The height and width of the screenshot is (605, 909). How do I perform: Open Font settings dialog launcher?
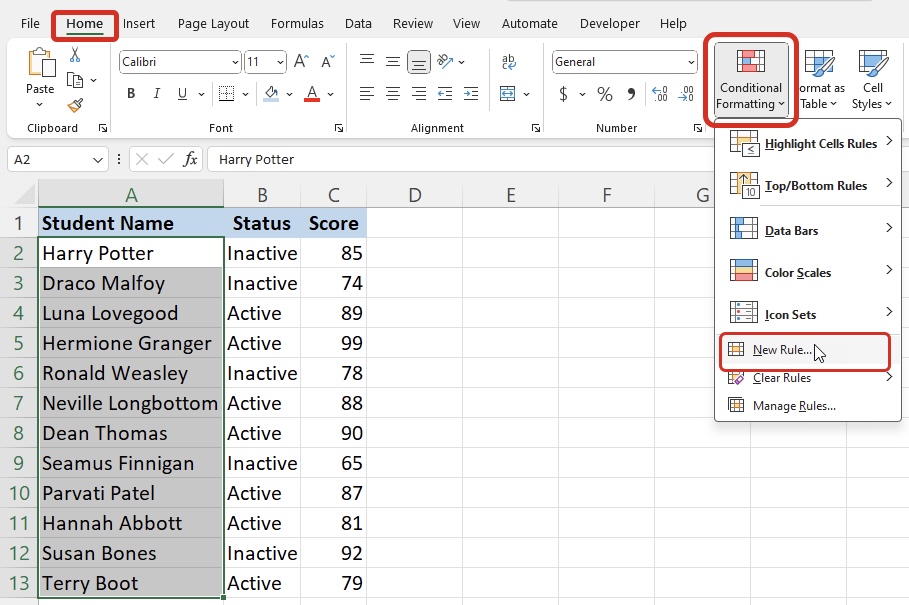pos(339,128)
